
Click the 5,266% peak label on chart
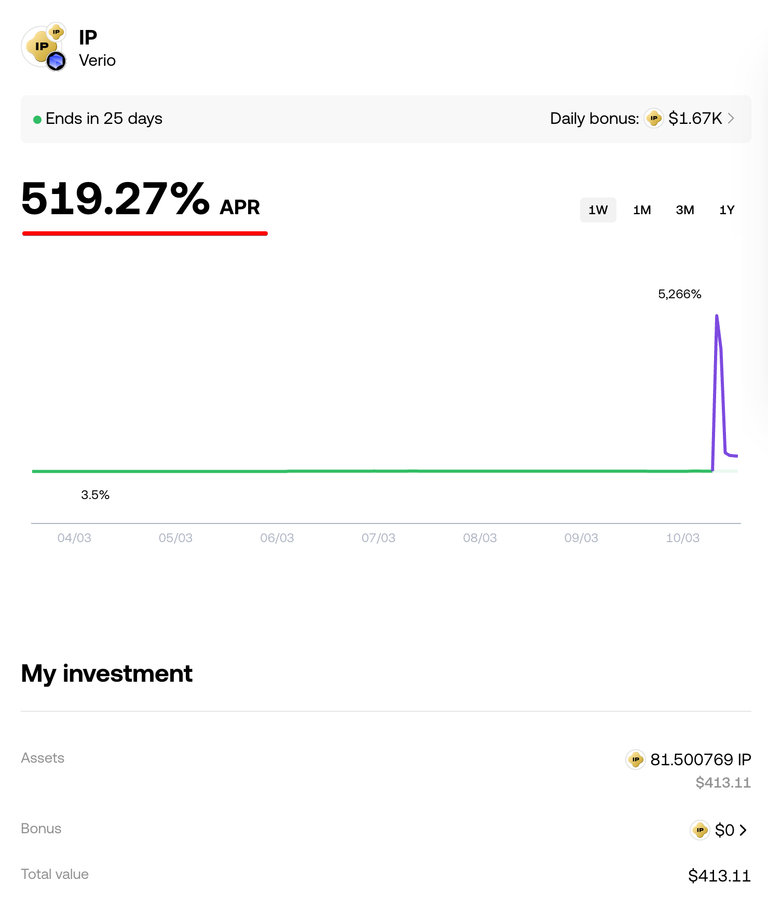680,294
